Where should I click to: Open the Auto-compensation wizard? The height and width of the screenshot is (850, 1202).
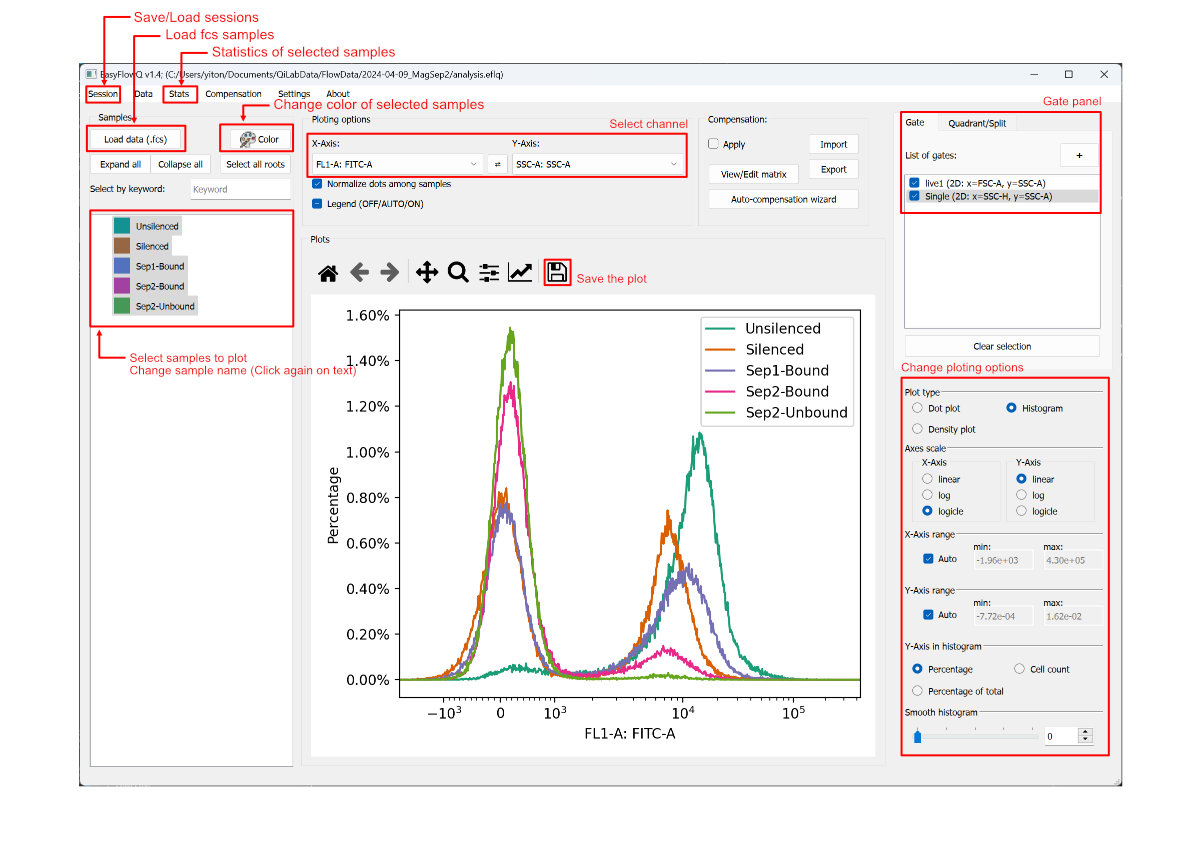point(783,199)
